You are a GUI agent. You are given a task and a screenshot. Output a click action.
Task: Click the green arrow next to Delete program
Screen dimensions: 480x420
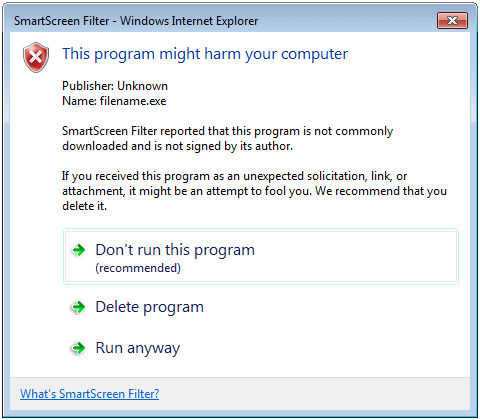[x=79, y=307]
